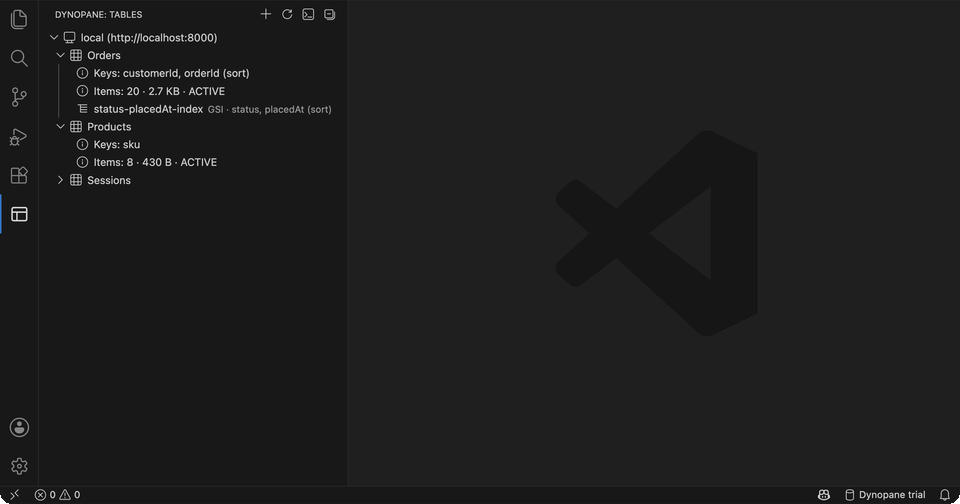
Task: Refresh the Dynopane tables list
Action: click(287, 14)
